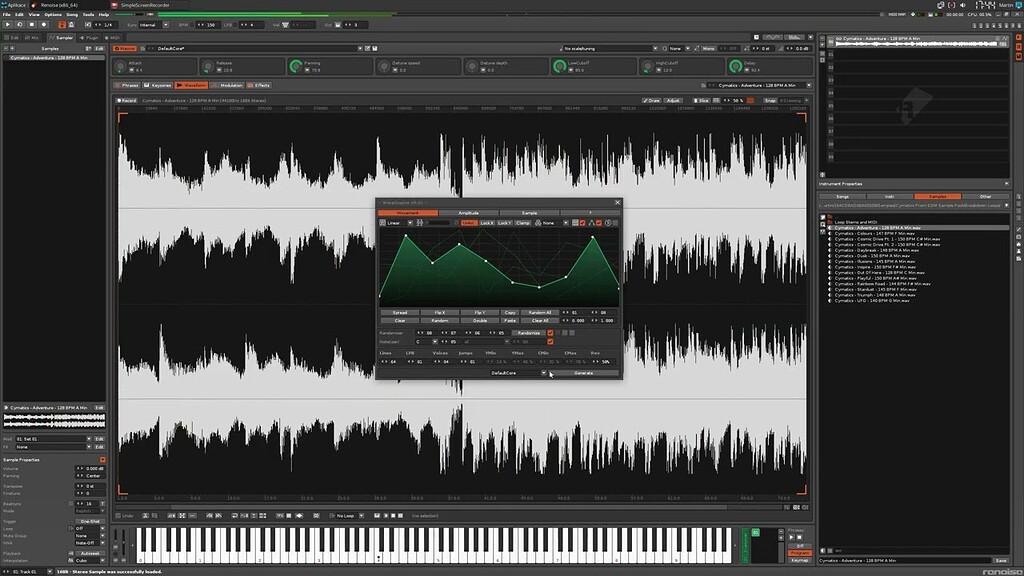1024x576 pixels.
Task: Open the Keyzones section
Action: 157,86
